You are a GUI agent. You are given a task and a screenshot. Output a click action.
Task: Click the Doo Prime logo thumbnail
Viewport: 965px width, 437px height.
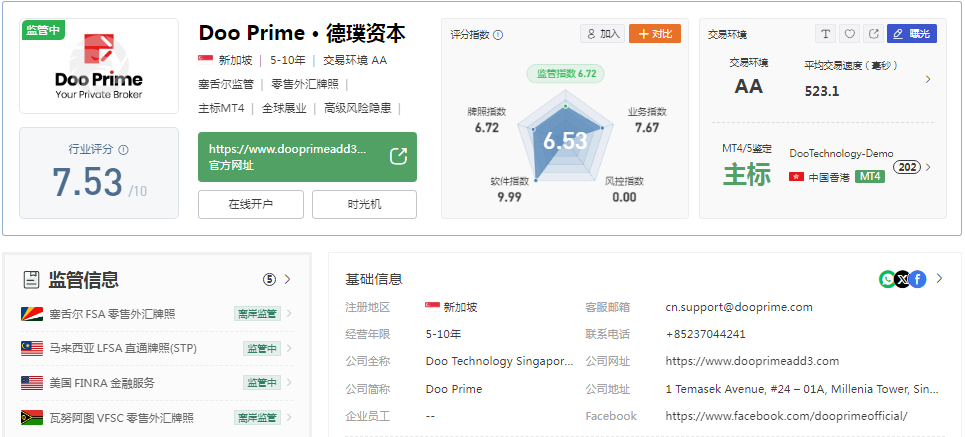(99, 66)
